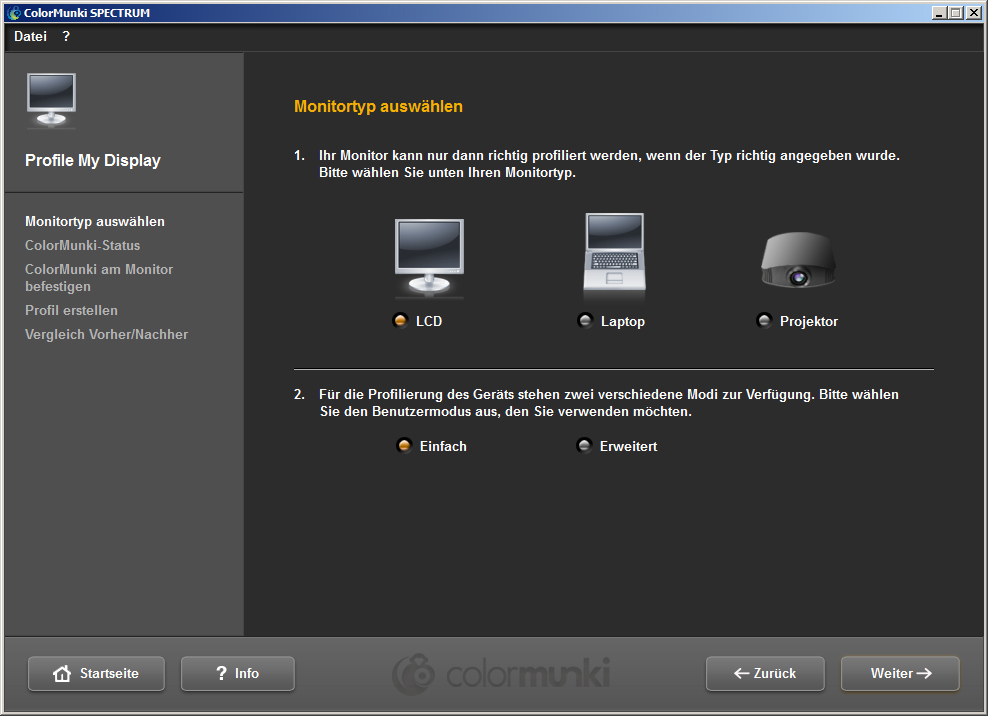Screen dimensions: 988x716
Task: Select the Vergleich Vorher/Nachher step
Action: (x=106, y=334)
